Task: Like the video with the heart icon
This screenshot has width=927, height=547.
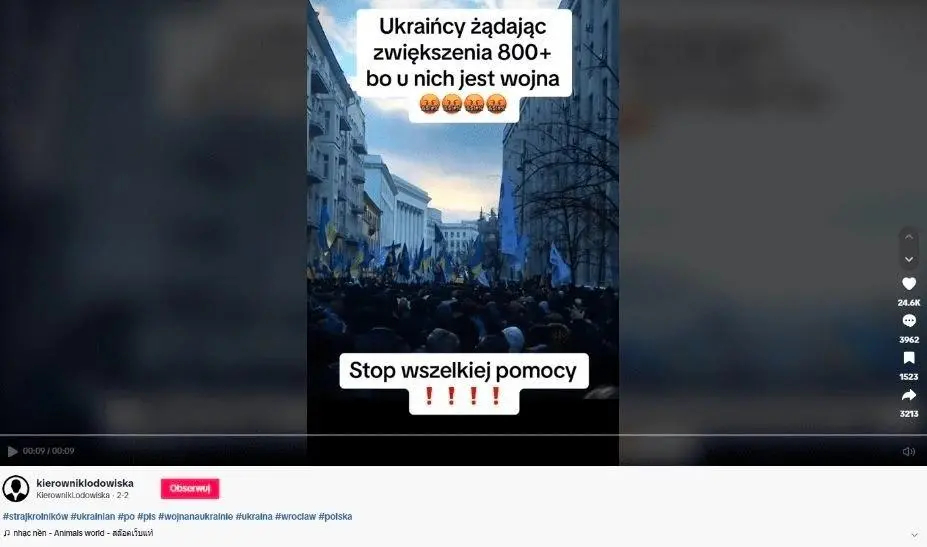Action: point(909,284)
